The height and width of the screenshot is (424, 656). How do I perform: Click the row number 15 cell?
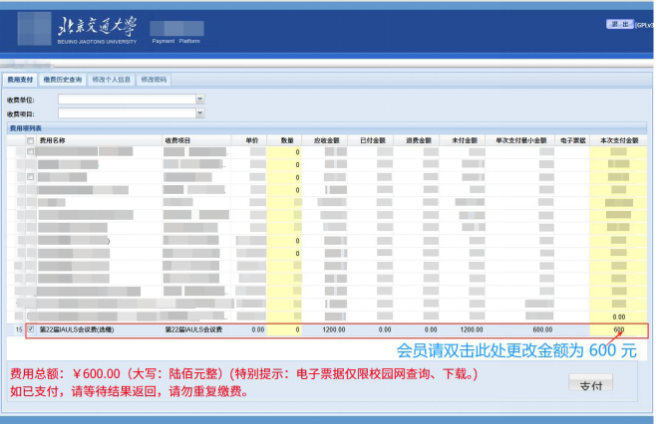[18, 330]
